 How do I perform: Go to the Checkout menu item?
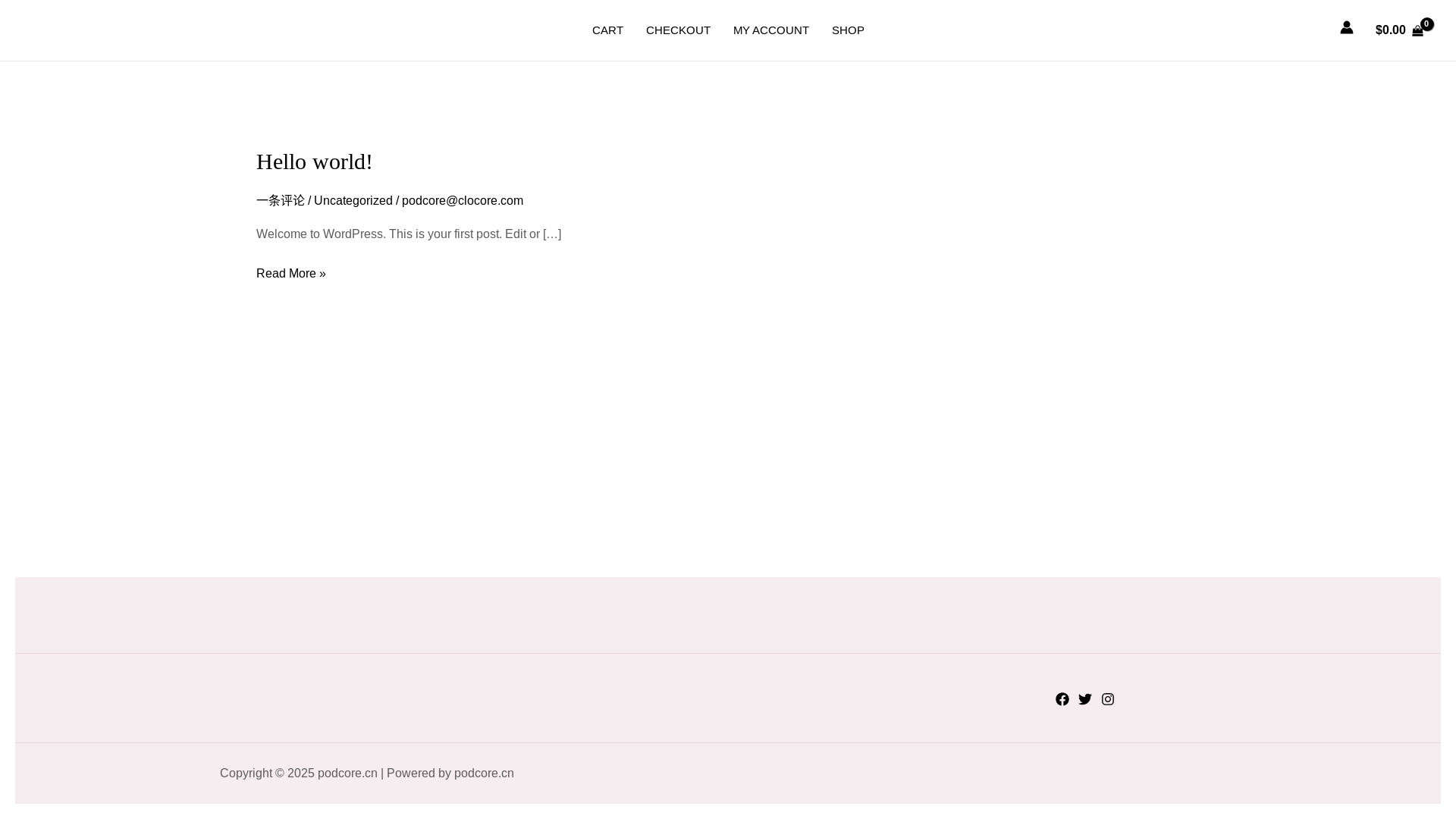678,30
